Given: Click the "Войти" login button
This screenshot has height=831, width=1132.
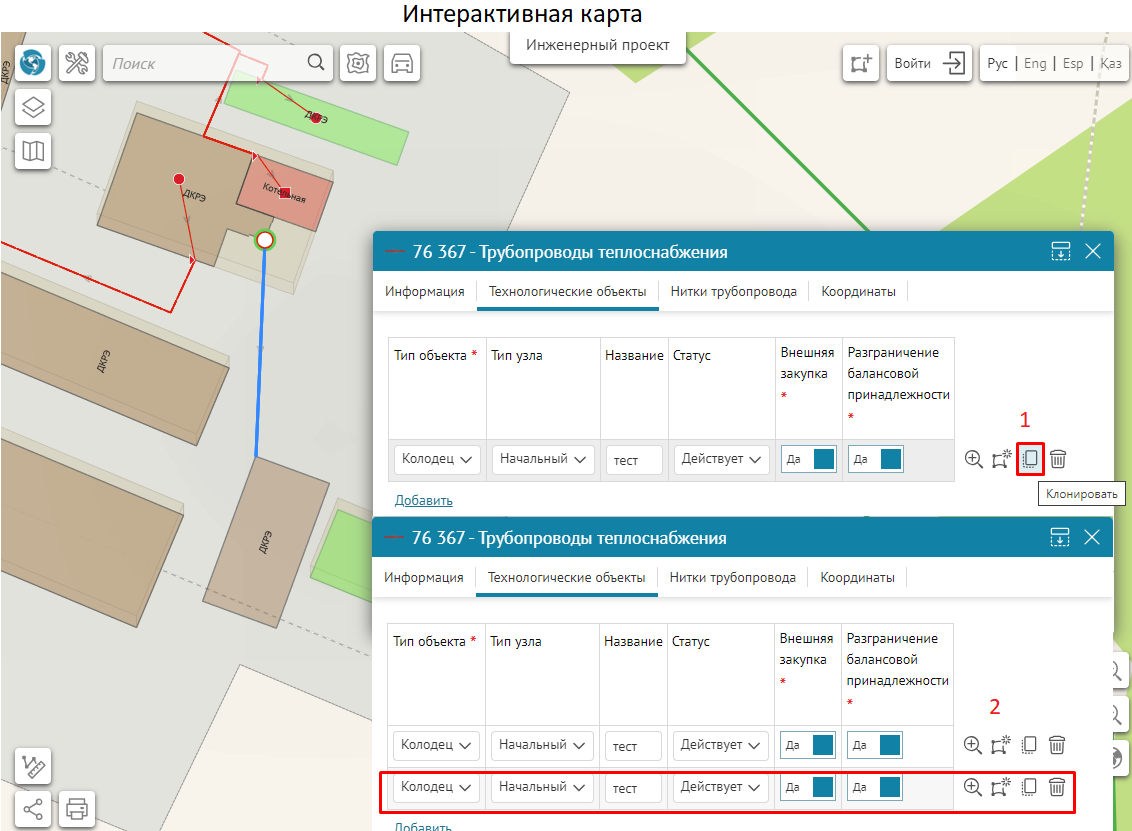Looking at the screenshot, I should click(929, 63).
